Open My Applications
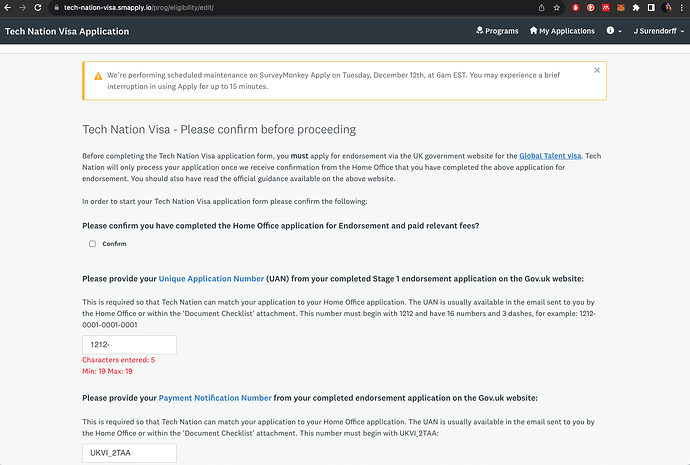 pyautogui.click(x=562, y=31)
